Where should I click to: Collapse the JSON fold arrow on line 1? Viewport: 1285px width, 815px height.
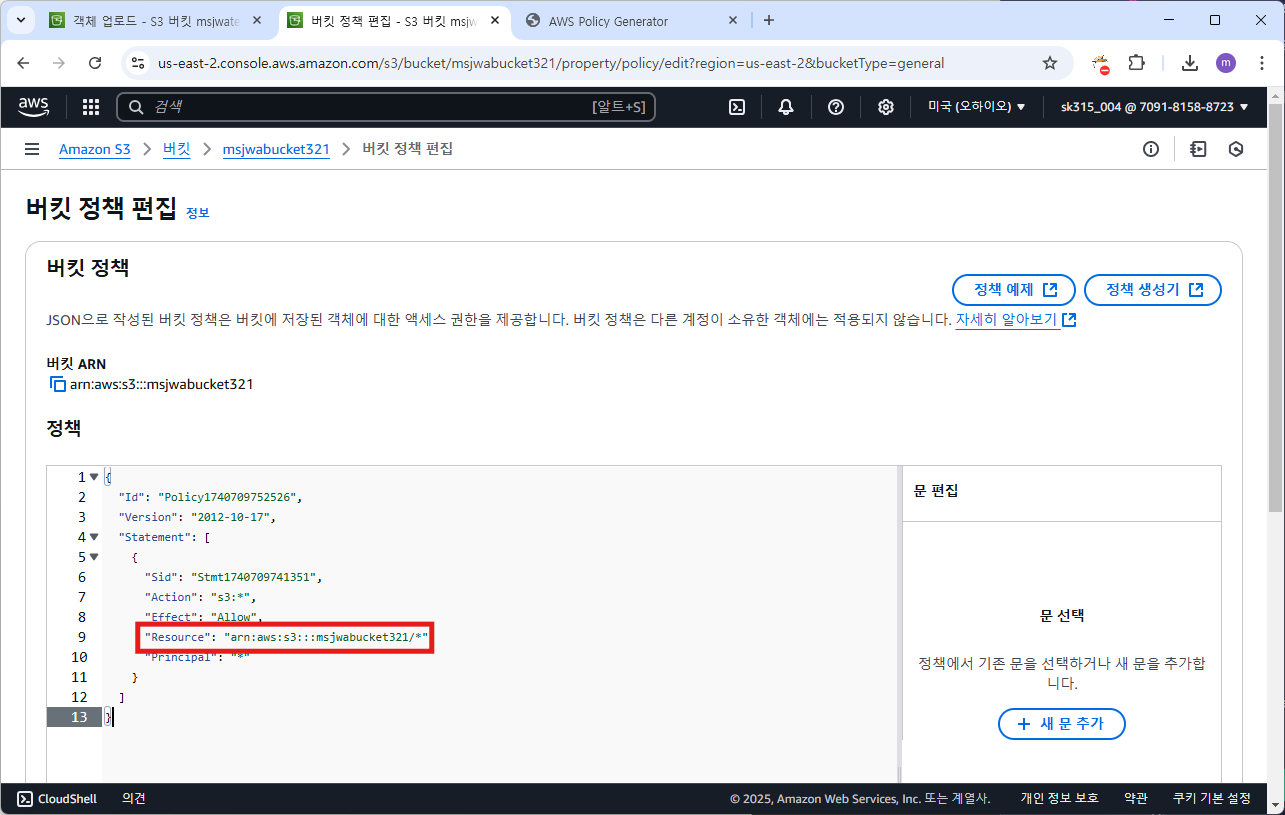click(94, 477)
